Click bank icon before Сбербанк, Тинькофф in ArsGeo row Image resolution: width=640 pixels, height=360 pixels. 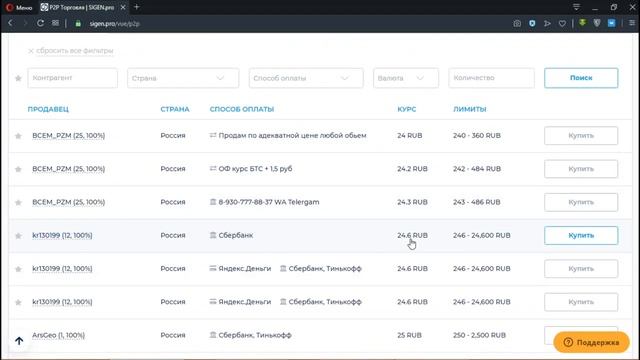213,335
